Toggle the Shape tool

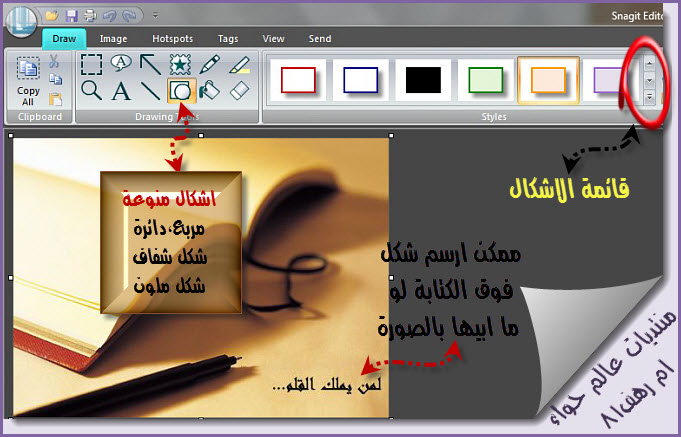[180, 92]
